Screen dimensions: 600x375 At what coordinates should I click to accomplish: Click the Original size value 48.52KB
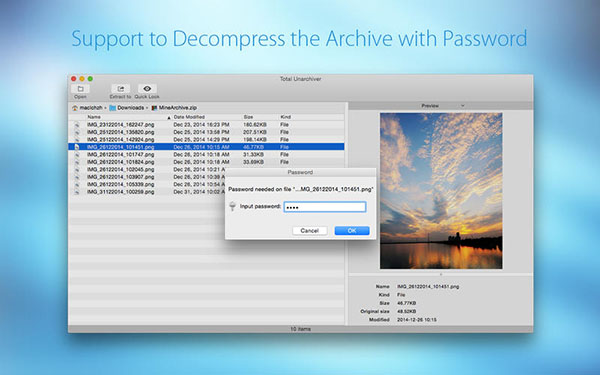(407, 311)
